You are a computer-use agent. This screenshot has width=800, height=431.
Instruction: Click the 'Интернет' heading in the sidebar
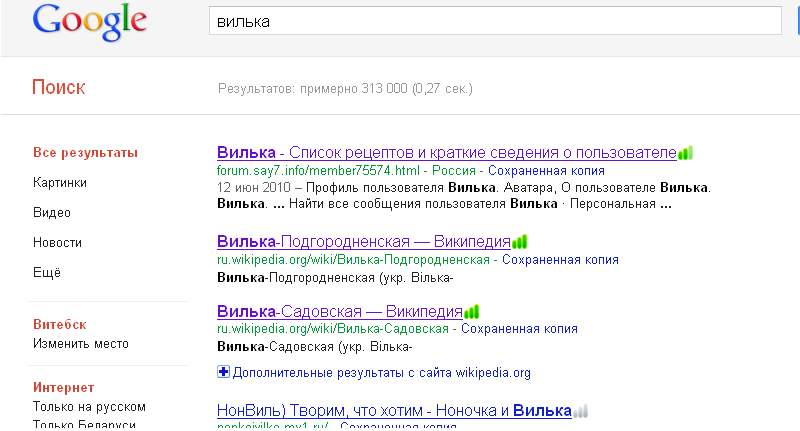pyautogui.click(x=64, y=388)
